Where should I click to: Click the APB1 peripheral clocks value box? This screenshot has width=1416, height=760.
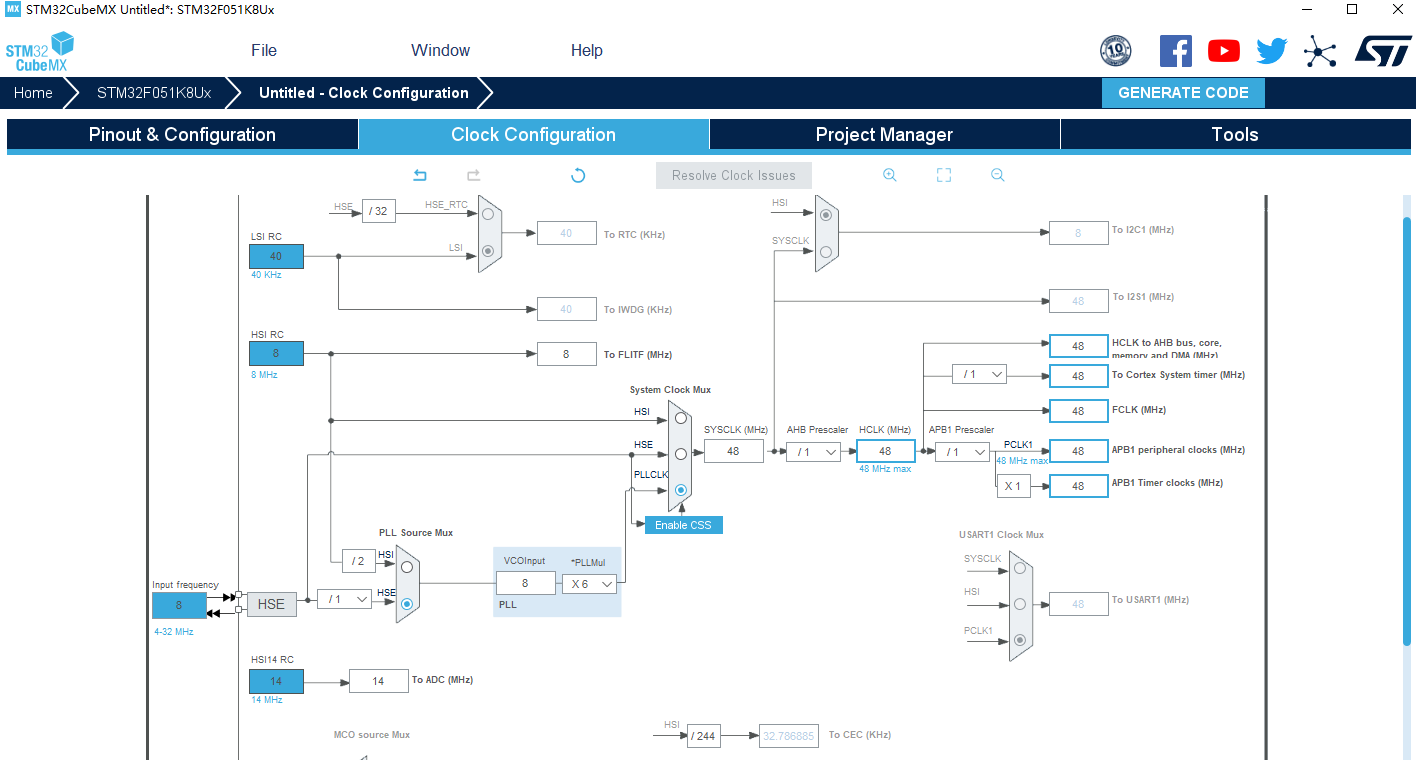coord(1078,451)
